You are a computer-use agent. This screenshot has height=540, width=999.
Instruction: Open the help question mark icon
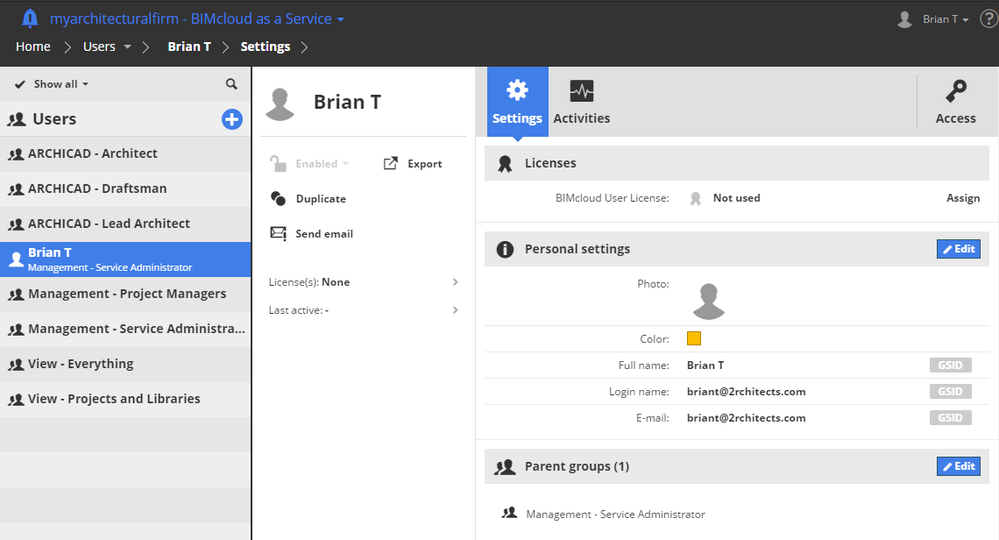point(989,19)
